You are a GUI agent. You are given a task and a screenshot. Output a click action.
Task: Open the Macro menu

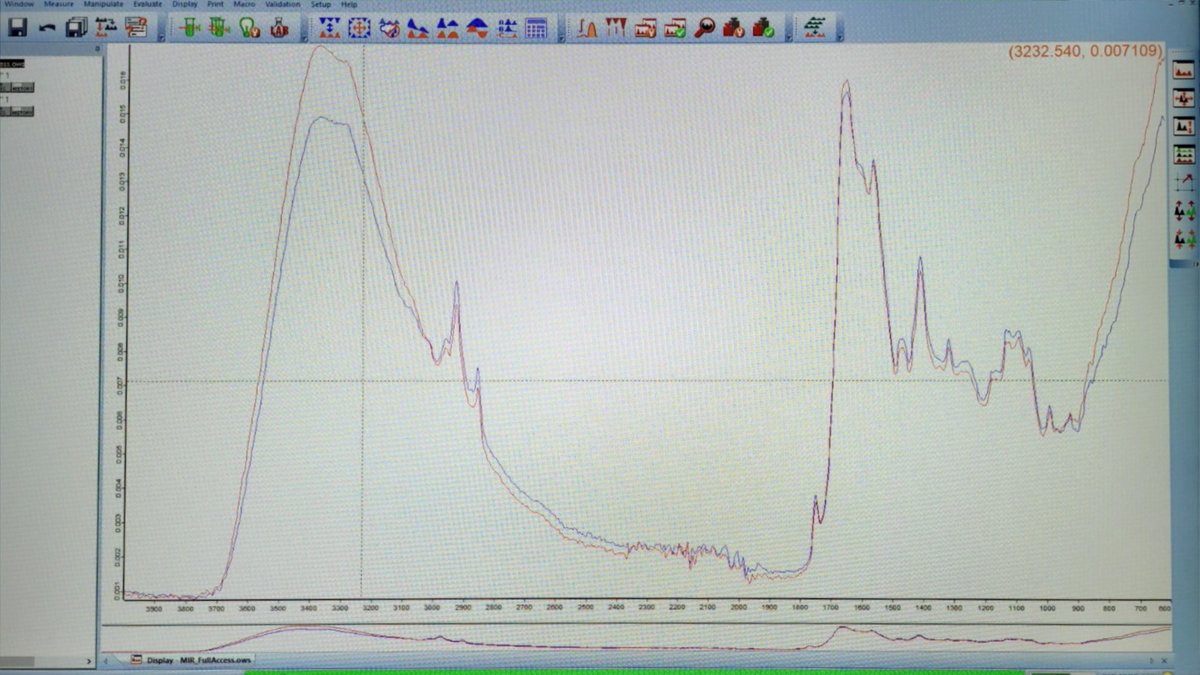244,4
